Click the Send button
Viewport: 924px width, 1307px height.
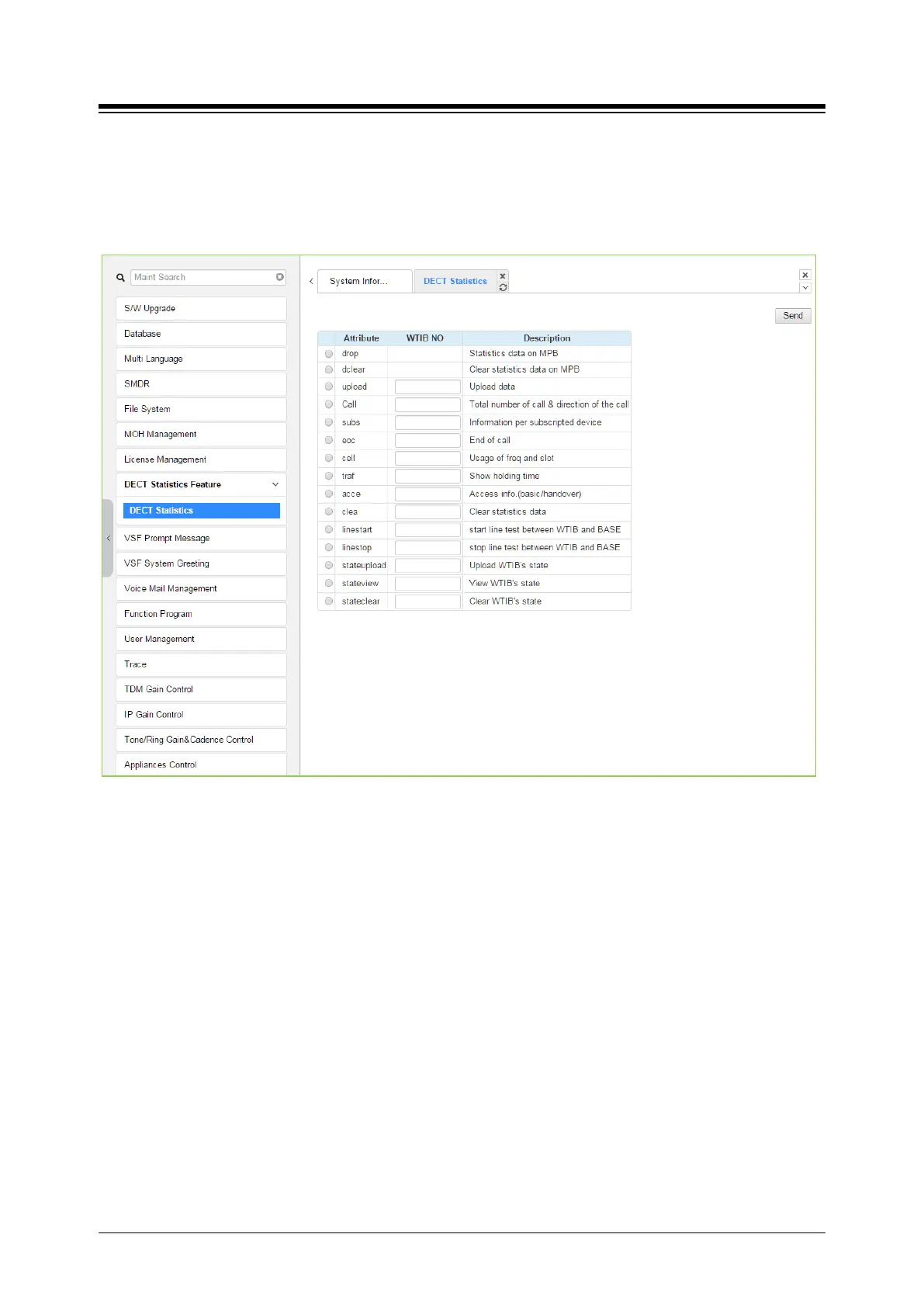point(793,316)
